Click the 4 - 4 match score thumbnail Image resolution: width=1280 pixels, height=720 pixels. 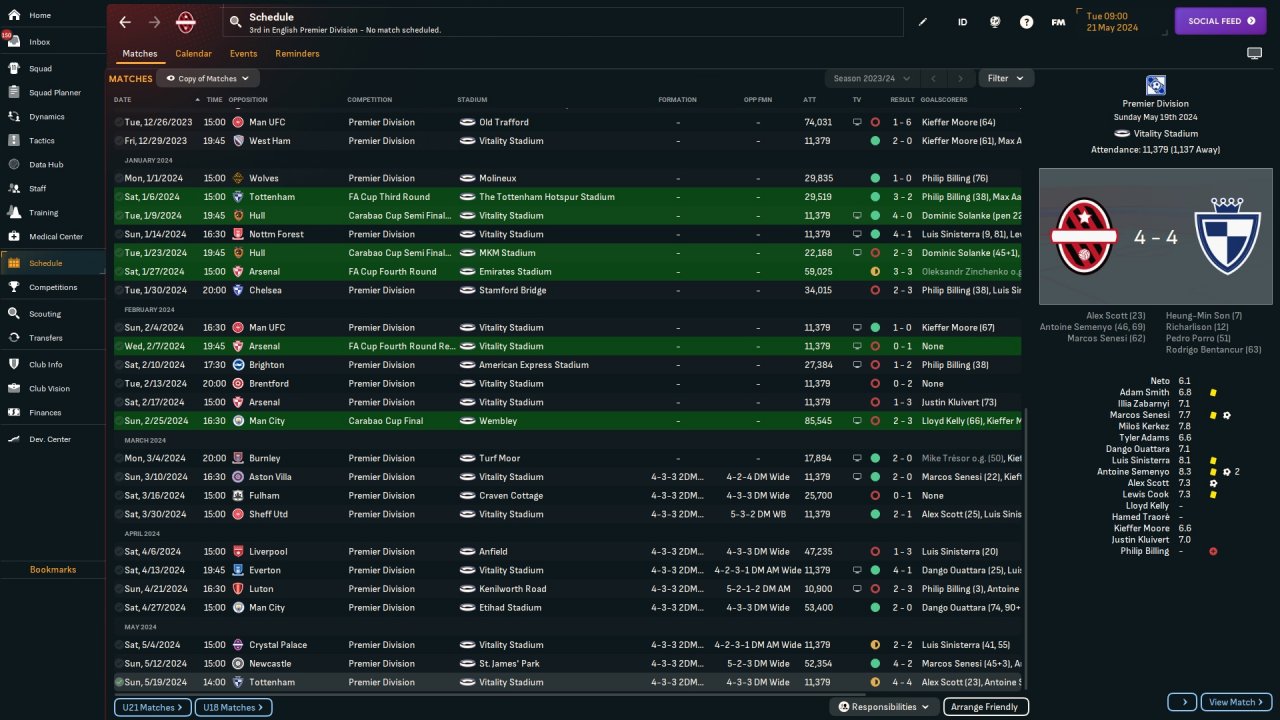1156,236
